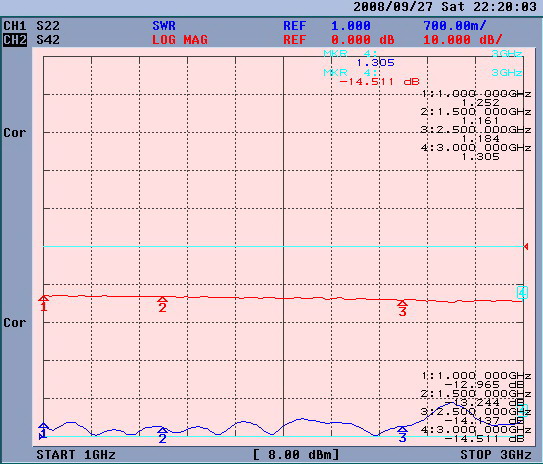This screenshot has width=543, height=464.
Task: Click the red LOG MAG format label
Action: point(180,40)
